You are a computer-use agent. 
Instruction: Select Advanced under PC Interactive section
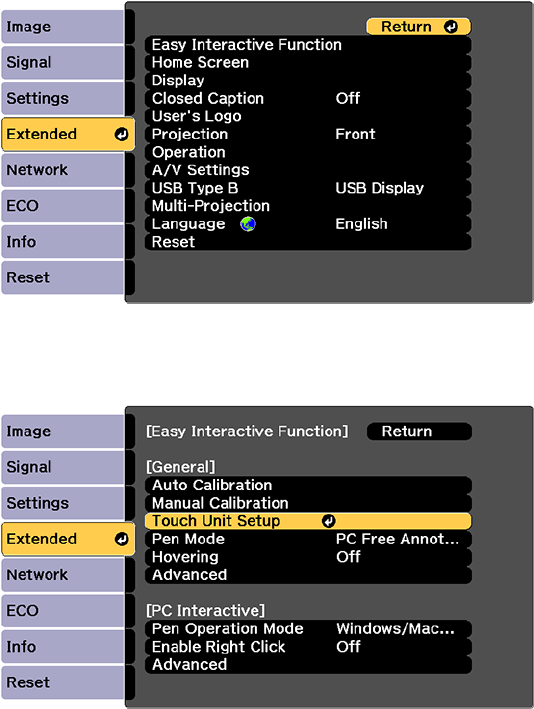pos(308,665)
